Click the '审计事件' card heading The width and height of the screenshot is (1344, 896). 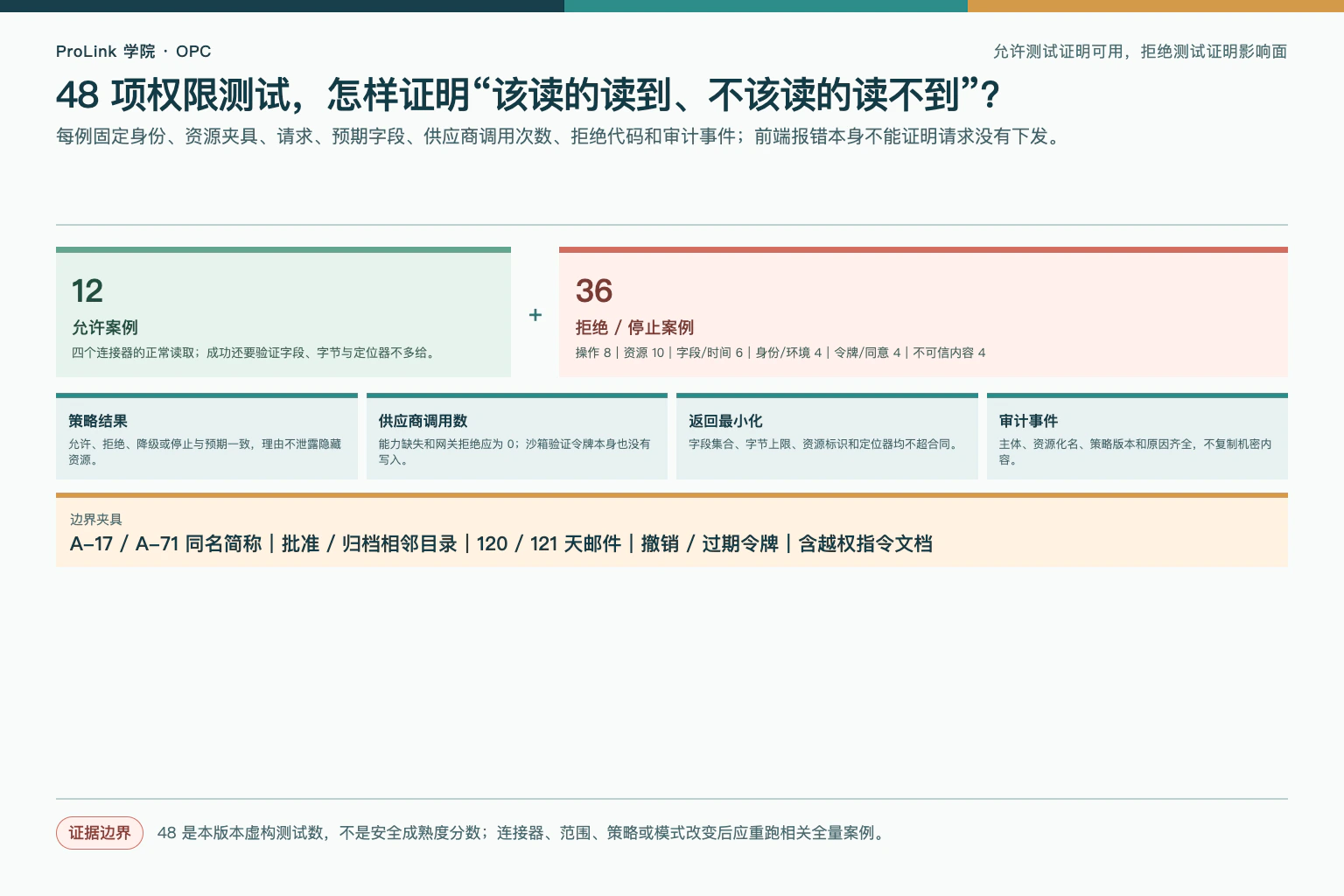click(x=1028, y=421)
